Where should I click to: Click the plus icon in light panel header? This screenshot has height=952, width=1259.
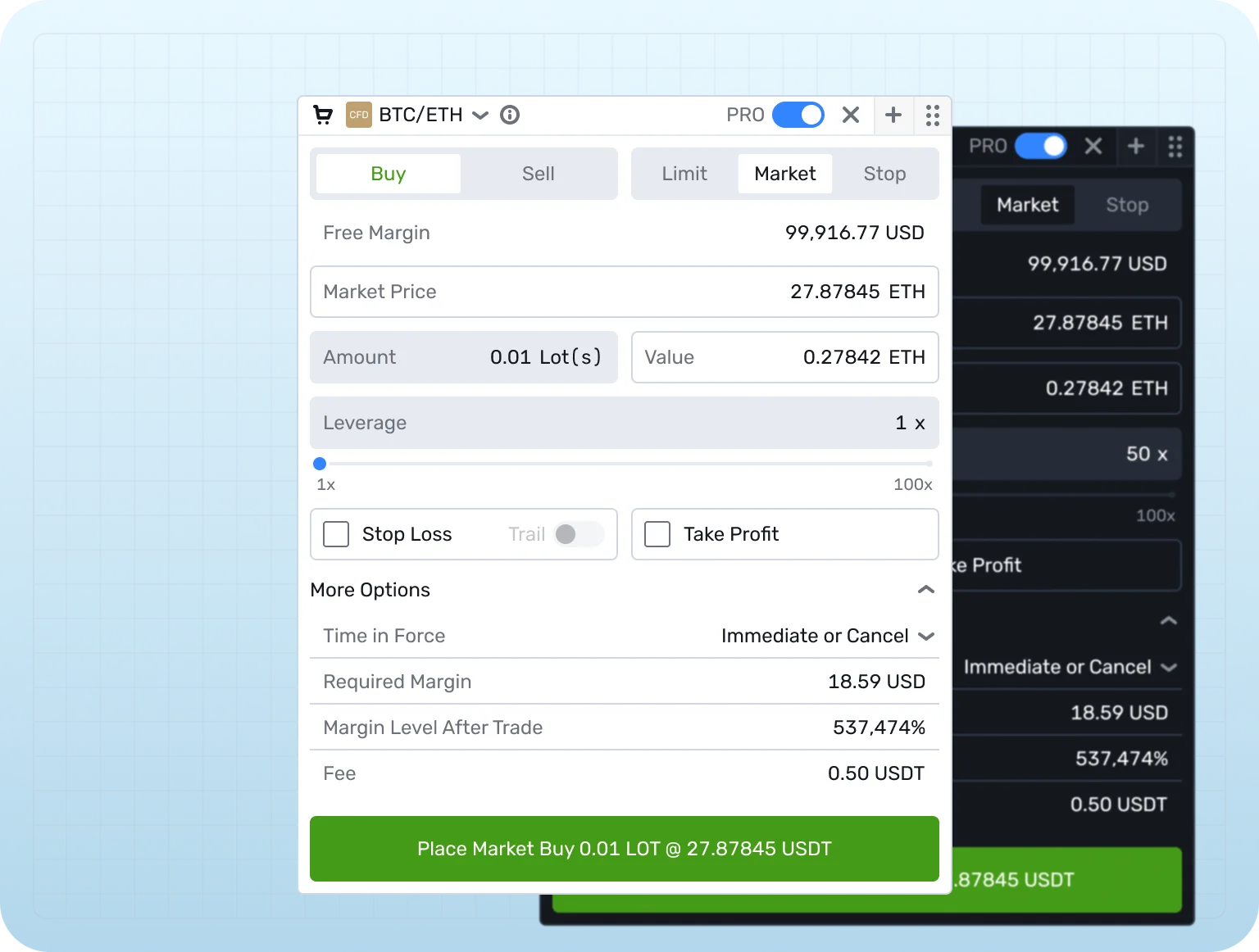click(893, 115)
